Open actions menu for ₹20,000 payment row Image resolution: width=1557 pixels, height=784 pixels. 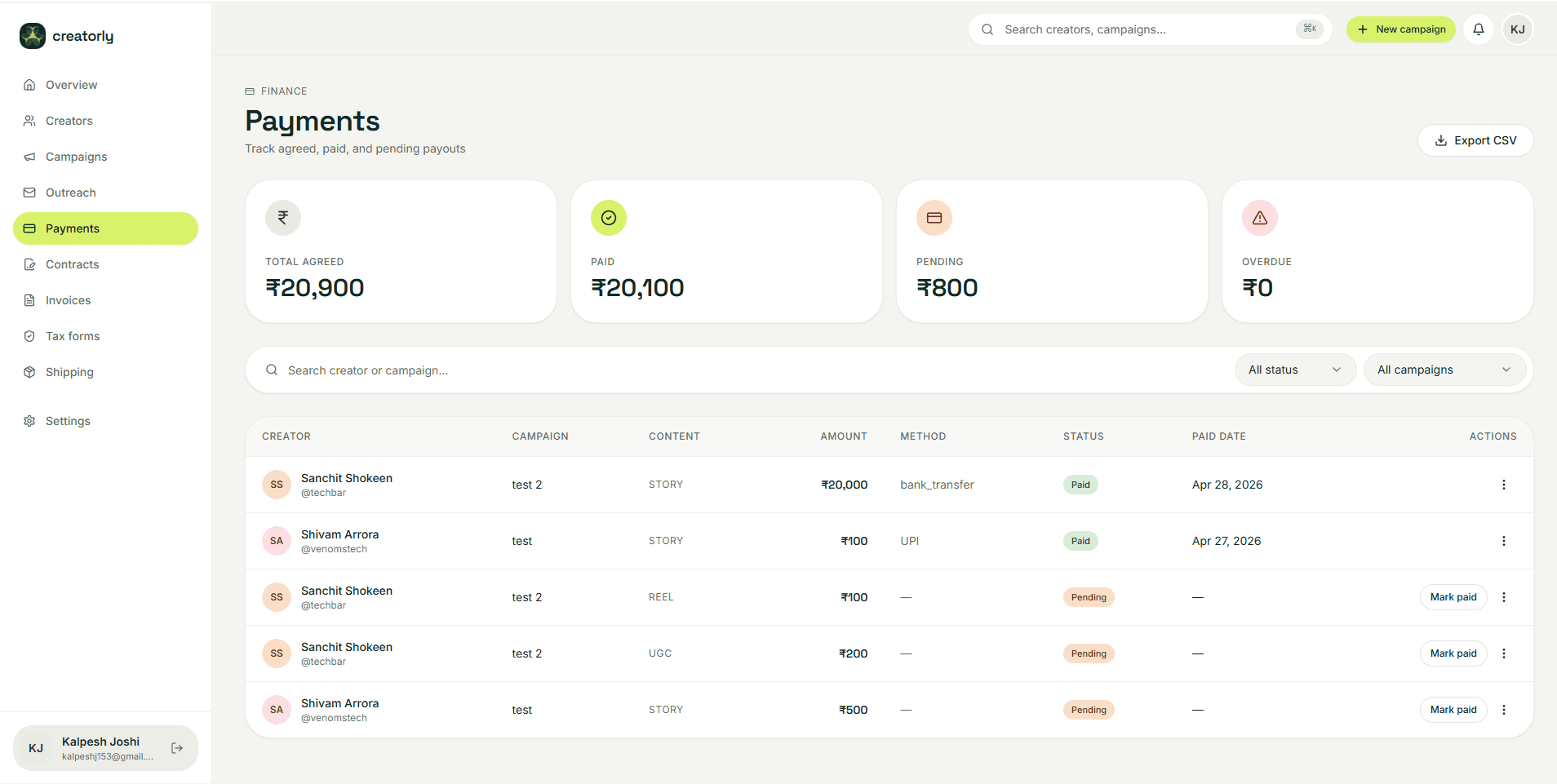[1504, 485]
